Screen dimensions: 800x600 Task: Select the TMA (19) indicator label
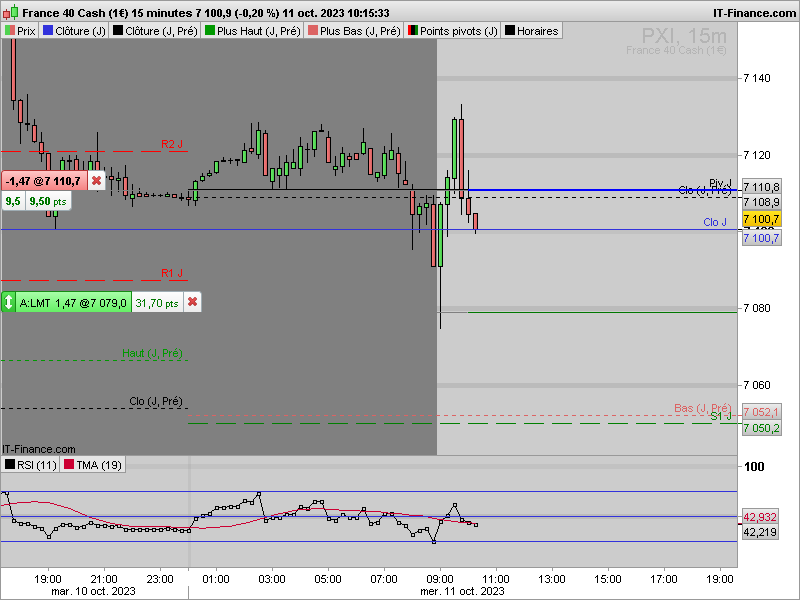coord(93,465)
